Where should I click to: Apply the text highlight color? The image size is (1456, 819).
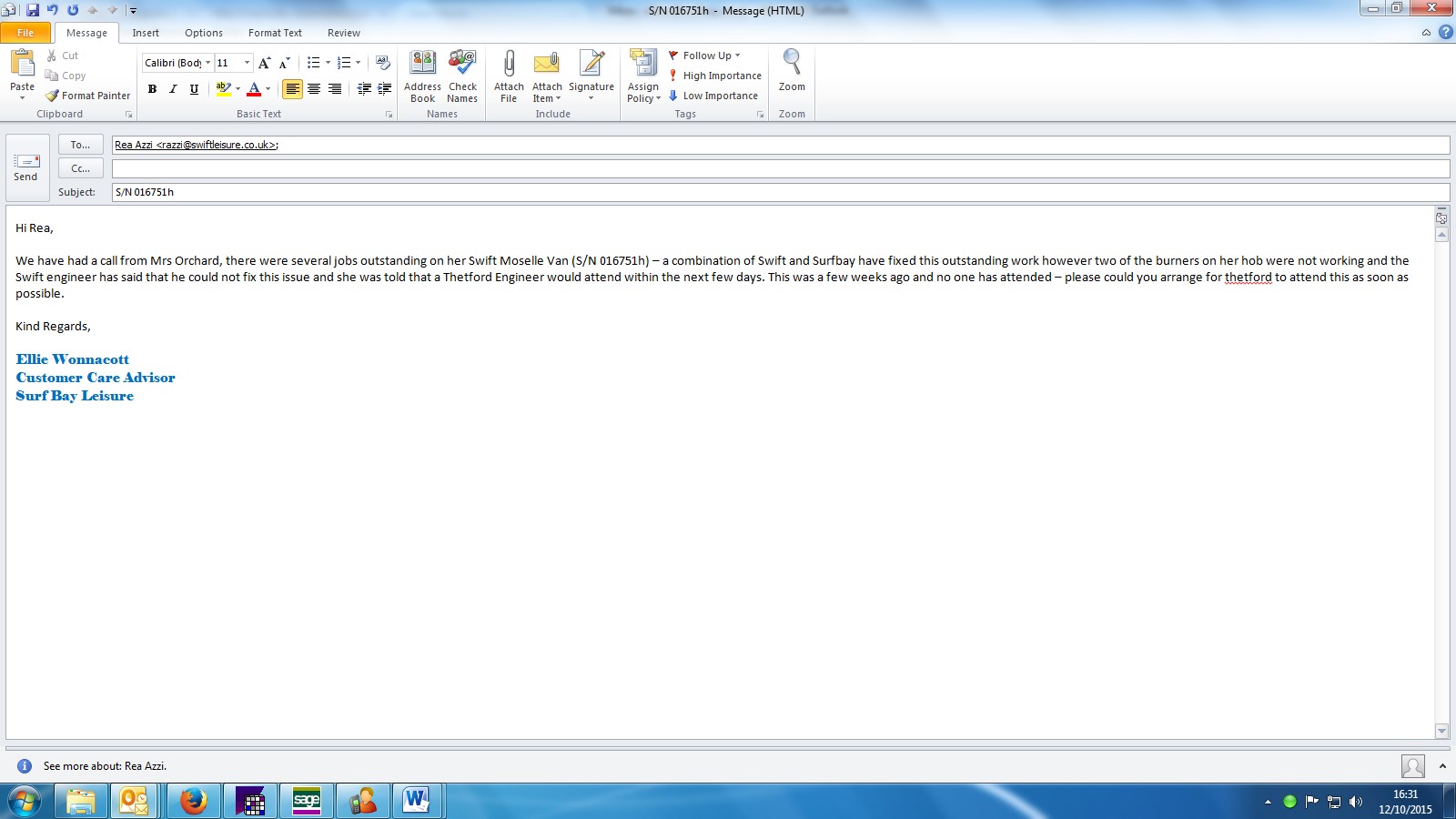223,88
